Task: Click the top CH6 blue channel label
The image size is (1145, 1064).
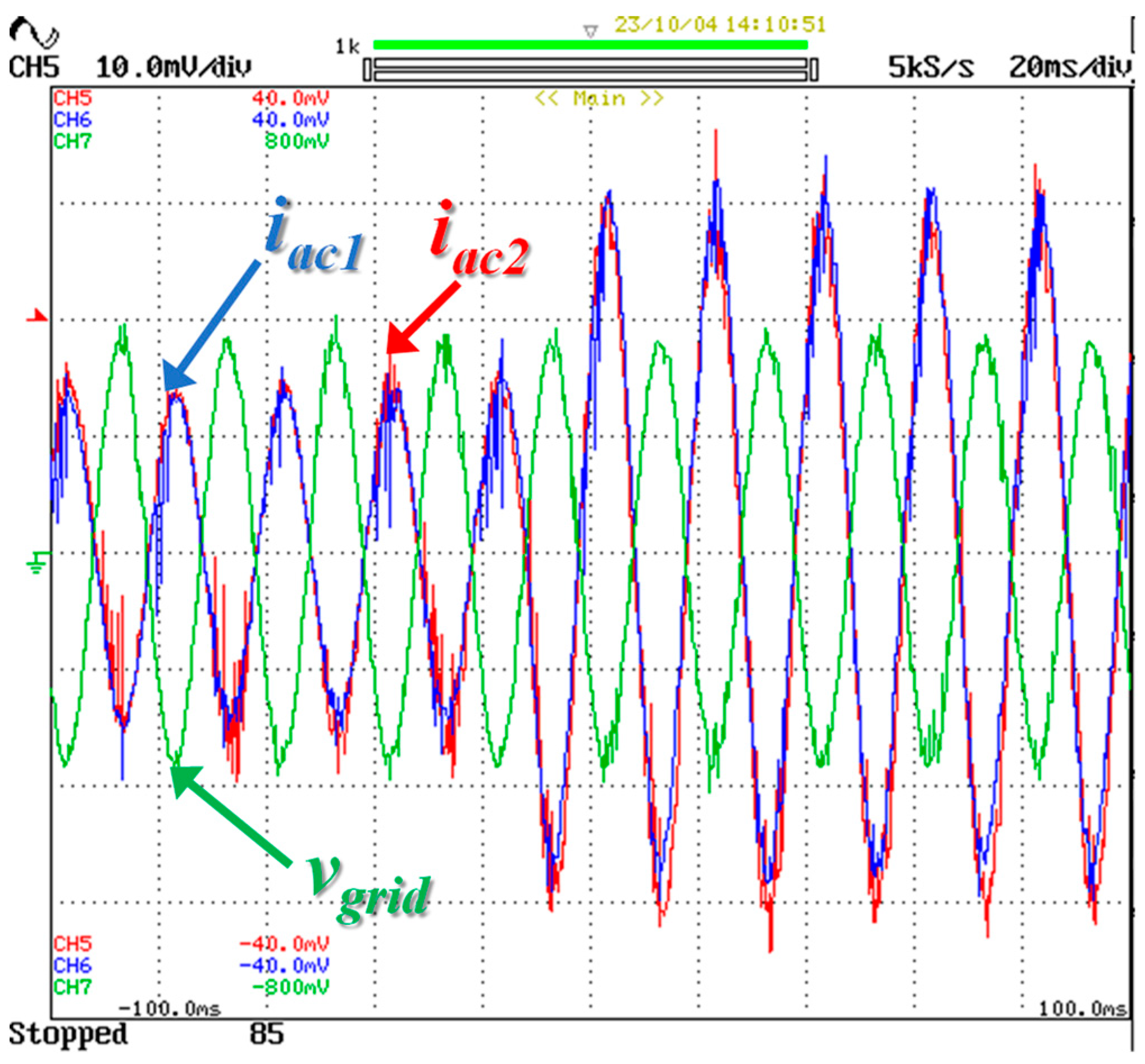Action: 72,120
